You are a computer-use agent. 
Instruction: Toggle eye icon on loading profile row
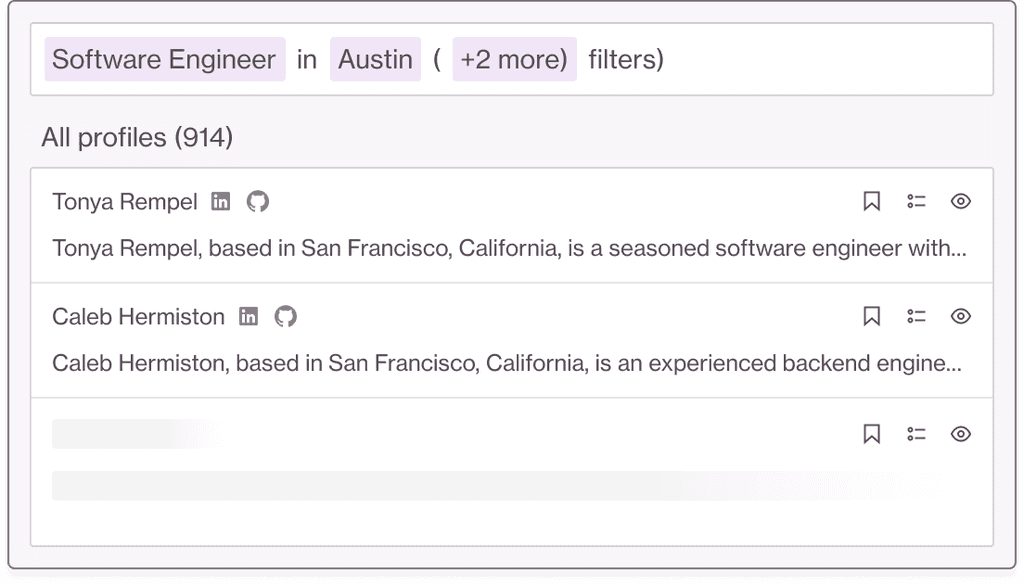point(960,434)
